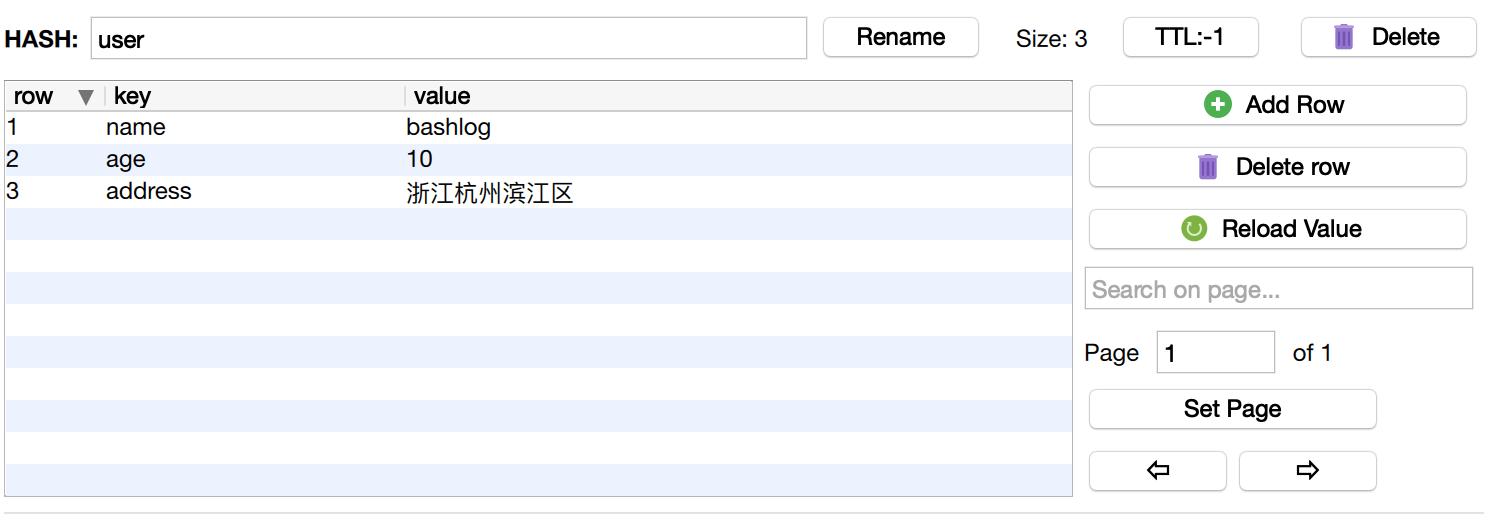Viewport: 1490px width, 522px height.
Task: Focus the Search on page field
Action: pos(1278,289)
